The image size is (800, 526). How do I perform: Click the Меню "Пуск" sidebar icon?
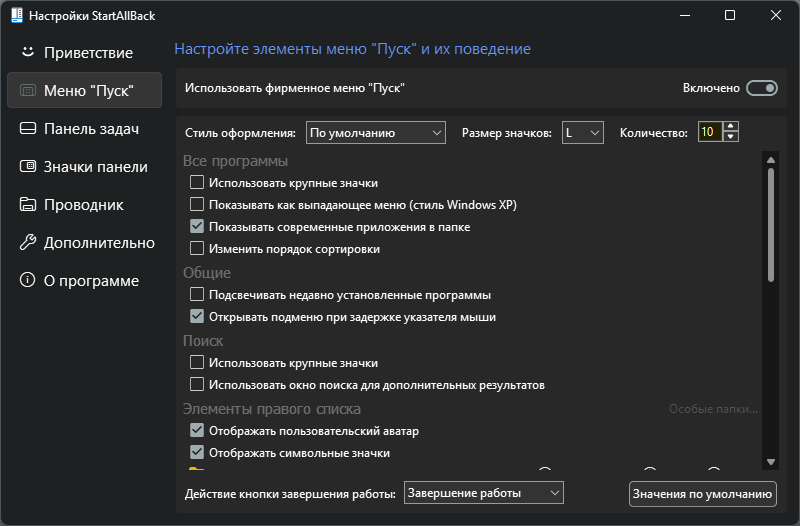click(28, 90)
